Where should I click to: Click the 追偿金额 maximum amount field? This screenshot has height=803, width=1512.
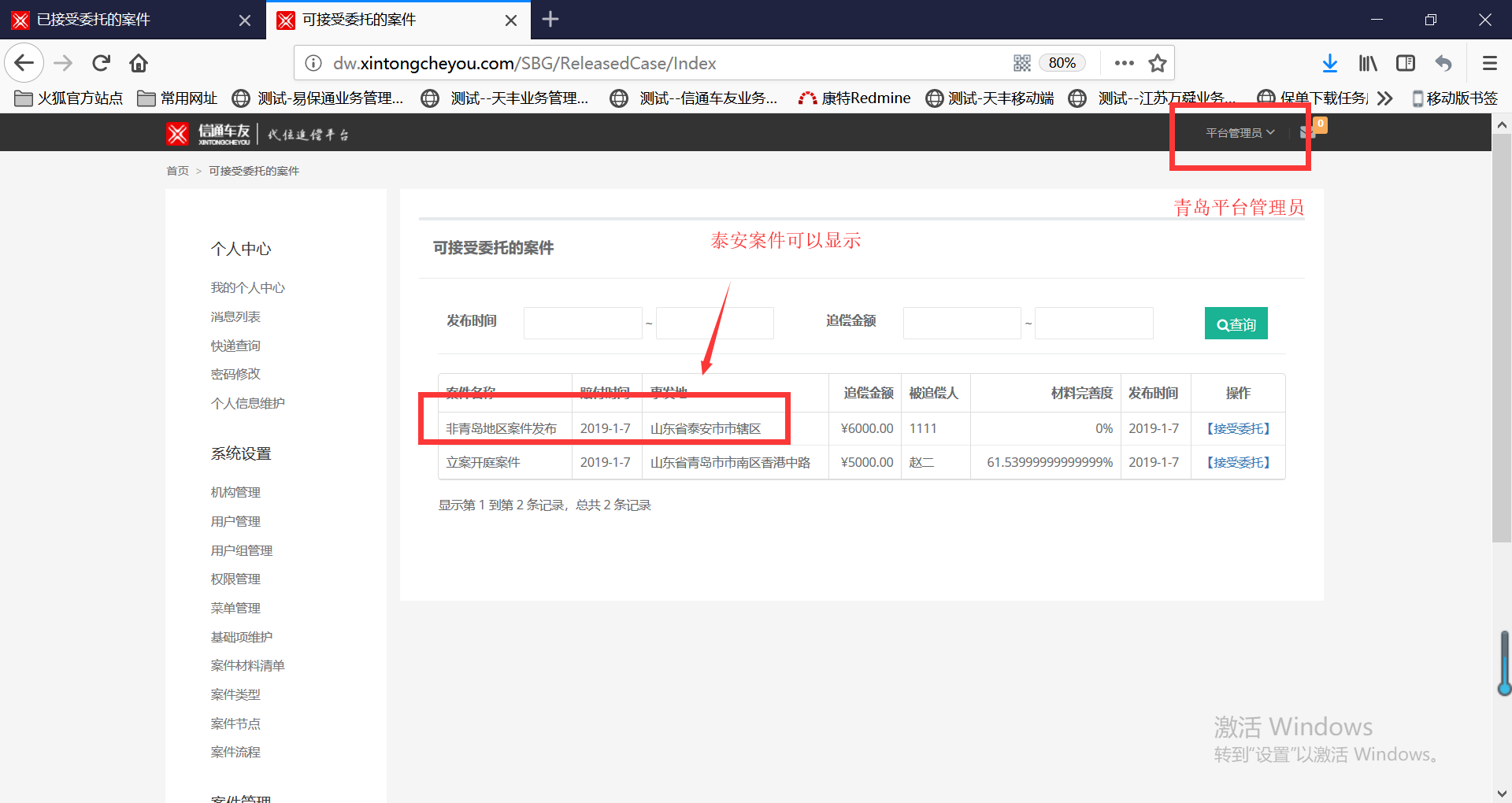pos(1094,323)
